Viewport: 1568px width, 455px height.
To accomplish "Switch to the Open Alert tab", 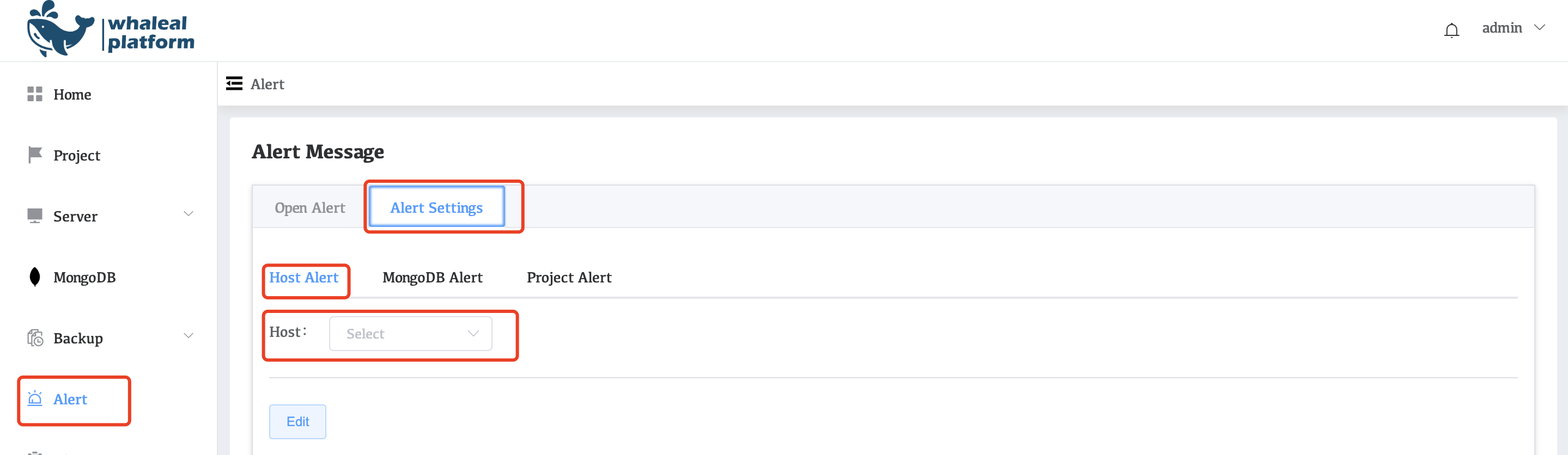I will pyautogui.click(x=309, y=208).
